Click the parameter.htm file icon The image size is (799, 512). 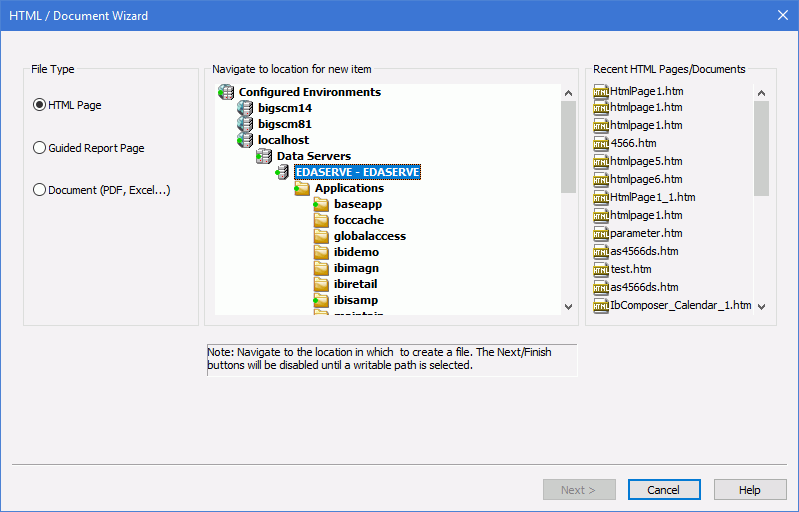tap(601, 233)
